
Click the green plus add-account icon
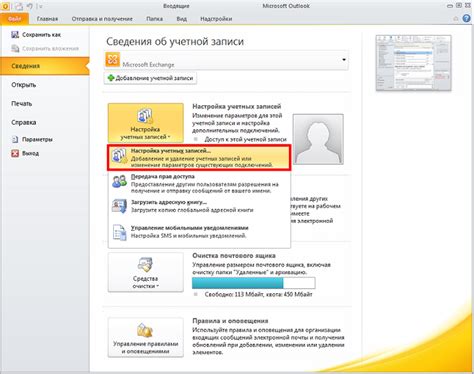pos(111,78)
